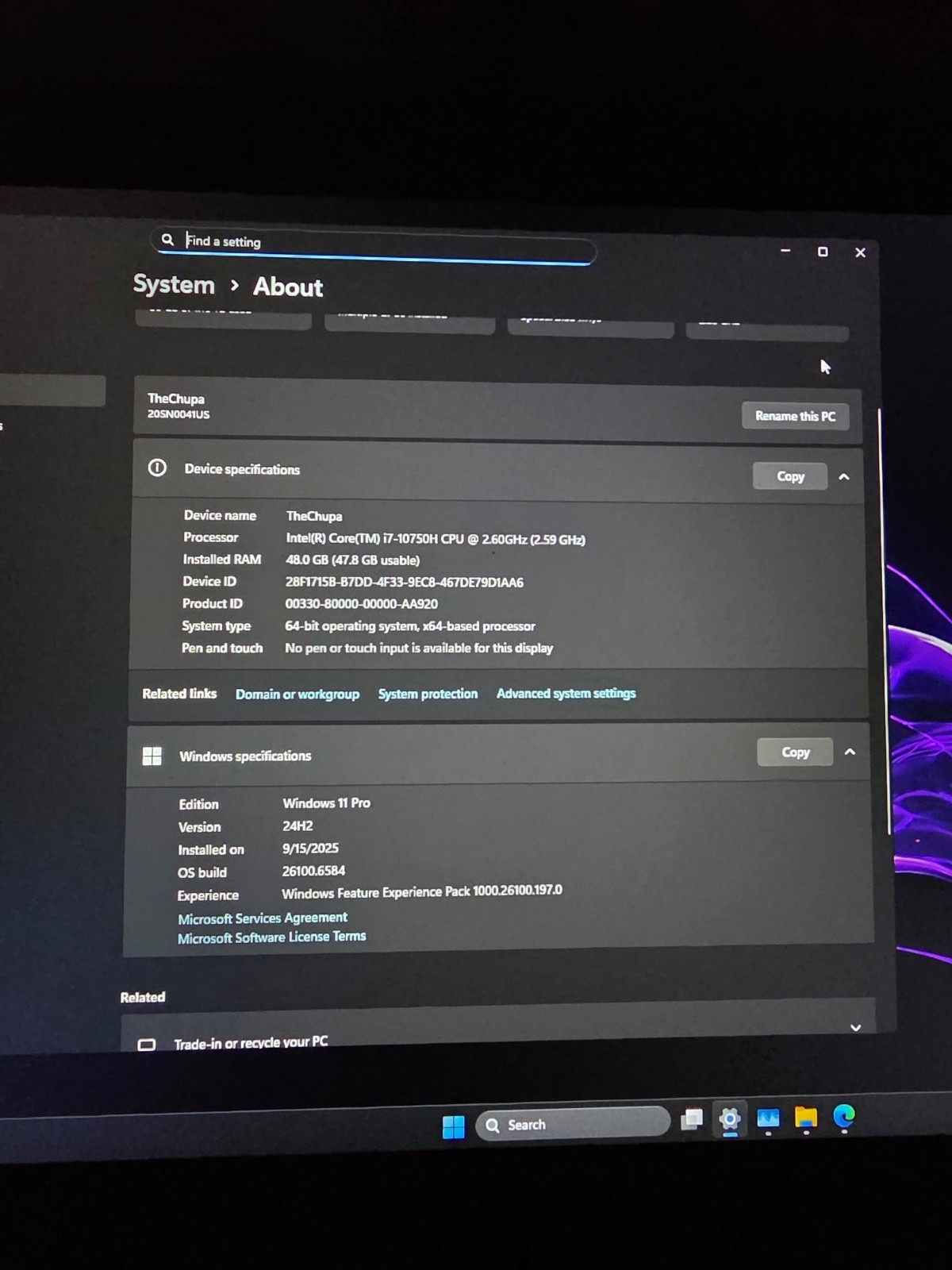Click the taskbar Search box
The height and width of the screenshot is (1270, 952).
tap(573, 1124)
